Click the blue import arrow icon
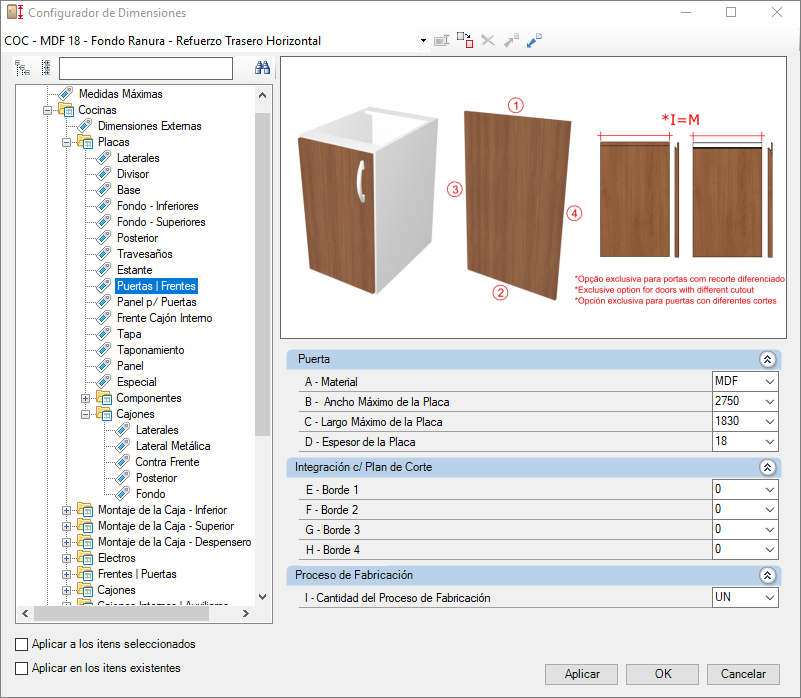801x698 pixels. click(x=534, y=40)
